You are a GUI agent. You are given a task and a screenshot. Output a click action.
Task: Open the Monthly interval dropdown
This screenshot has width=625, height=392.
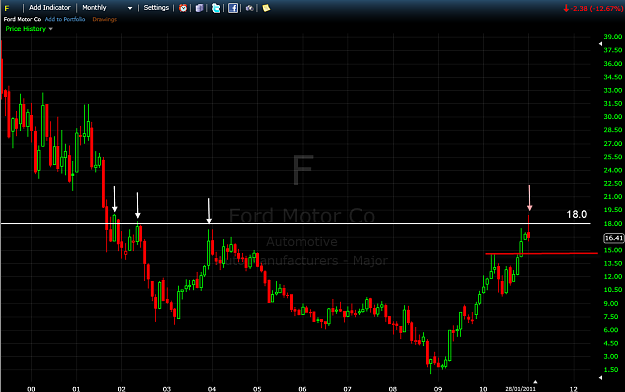tap(107, 8)
